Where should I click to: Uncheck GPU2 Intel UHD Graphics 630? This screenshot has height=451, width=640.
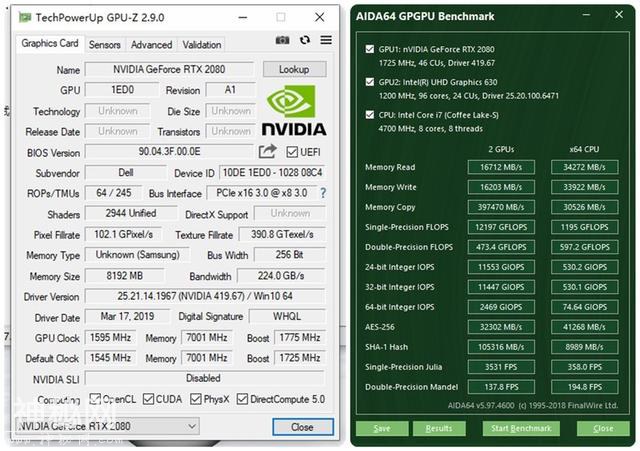point(370,82)
